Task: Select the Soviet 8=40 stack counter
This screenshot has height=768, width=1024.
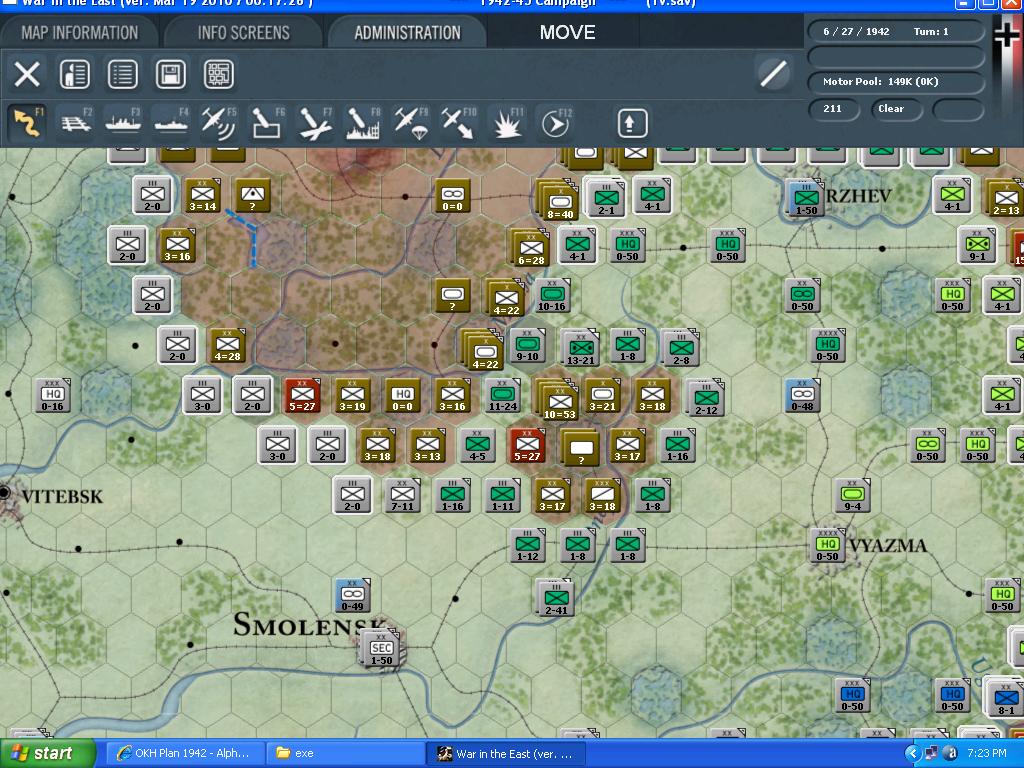Action: click(x=560, y=199)
